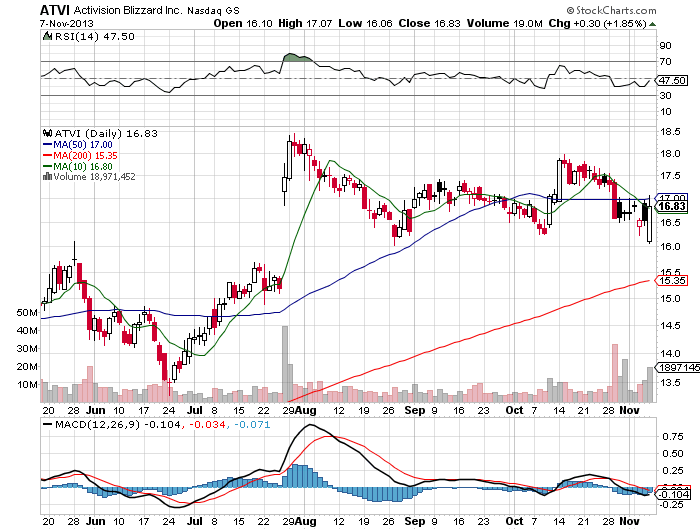The height and width of the screenshot is (530, 700).
Task: Click the 'MA(200) 15.35' legend text
Action: (x=85, y=155)
